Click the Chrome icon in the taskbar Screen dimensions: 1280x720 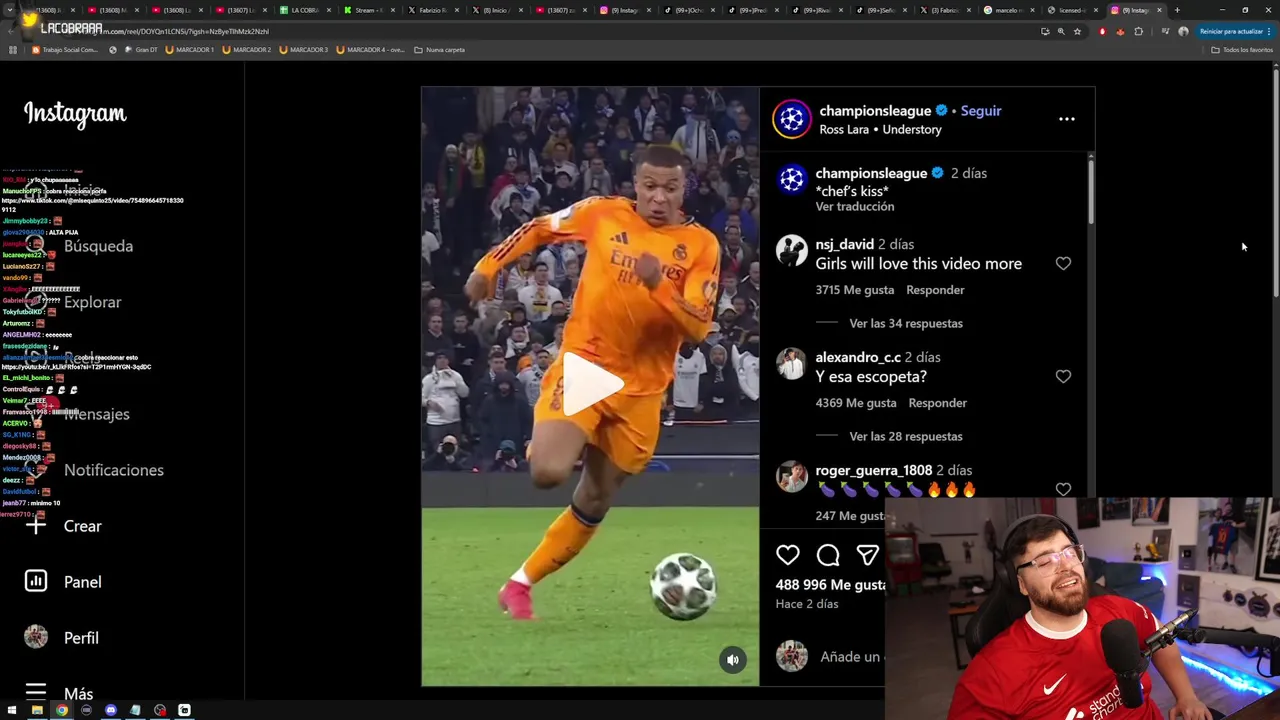(x=62, y=710)
